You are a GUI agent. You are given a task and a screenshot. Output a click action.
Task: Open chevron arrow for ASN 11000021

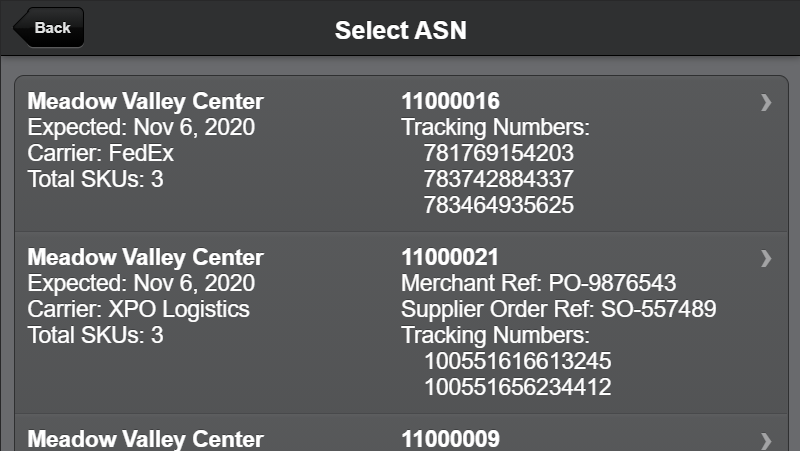[766, 258]
